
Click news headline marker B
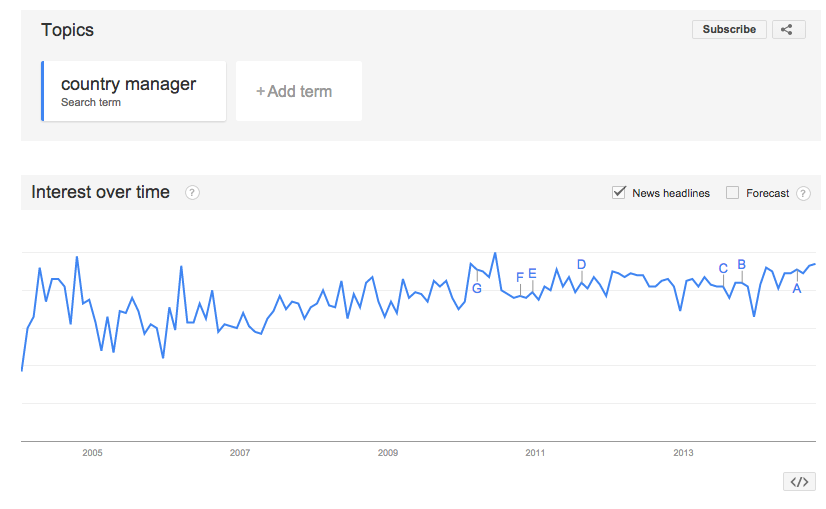point(742,265)
